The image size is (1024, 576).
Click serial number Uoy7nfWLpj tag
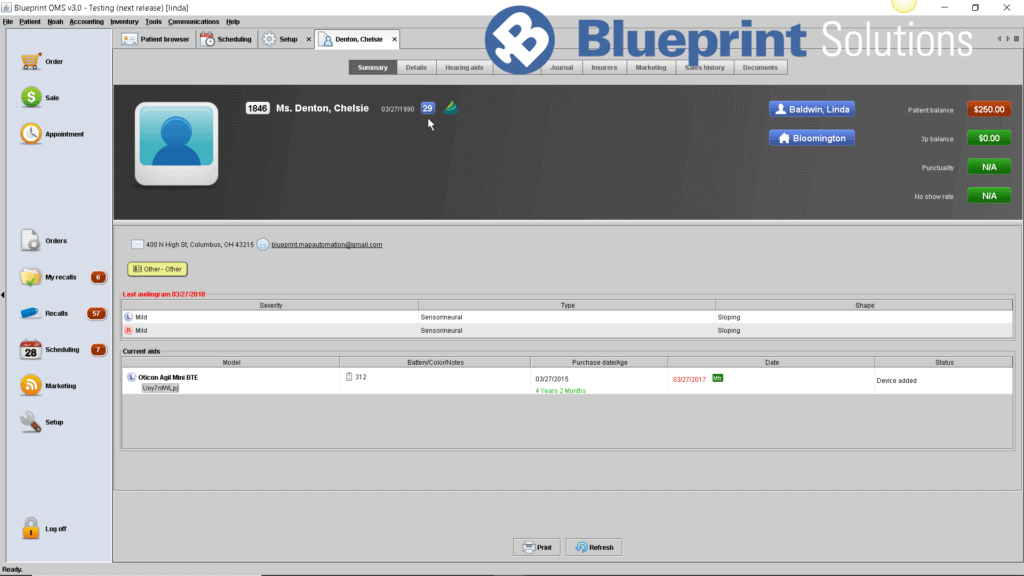tap(160, 388)
